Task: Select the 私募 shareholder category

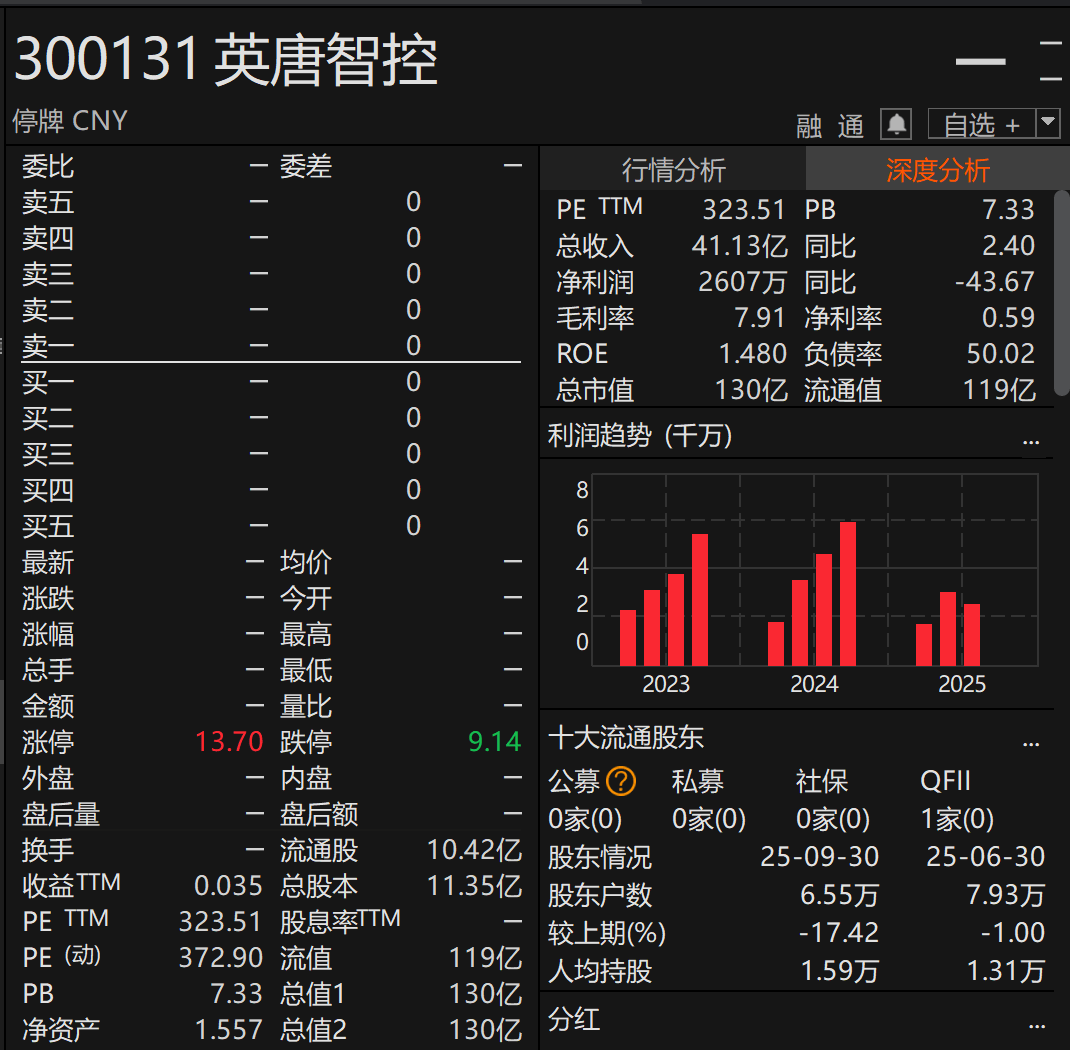Action: [698, 781]
